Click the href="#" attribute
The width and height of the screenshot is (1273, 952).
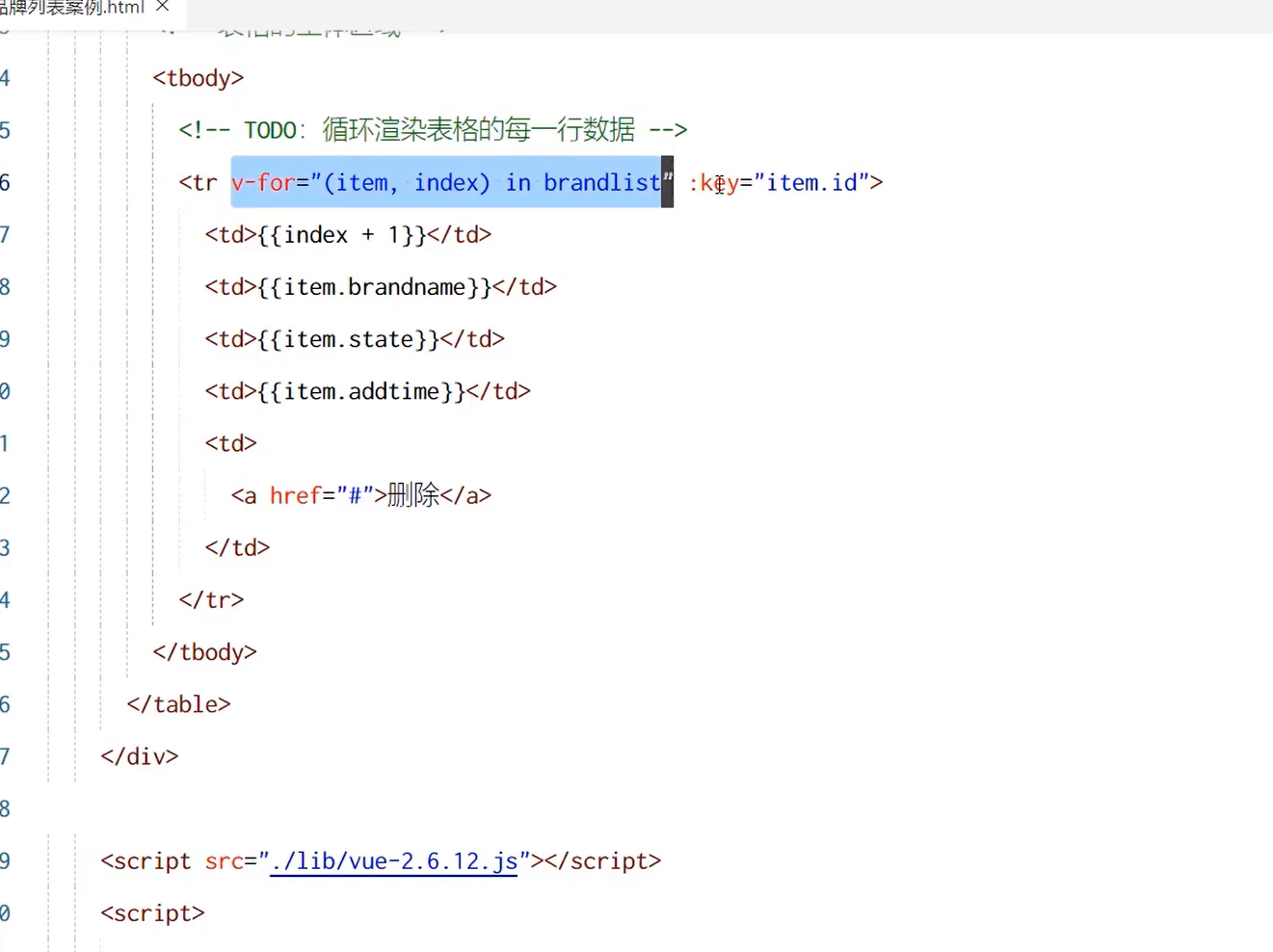321,495
